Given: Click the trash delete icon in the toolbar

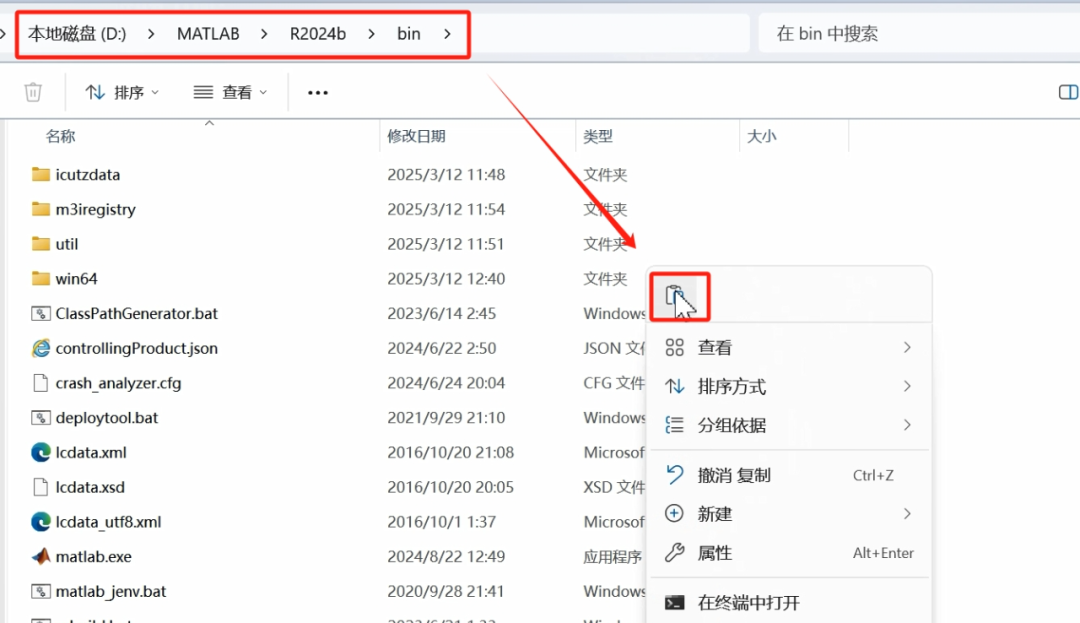Looking at the screenshot, I should (33, 92).
